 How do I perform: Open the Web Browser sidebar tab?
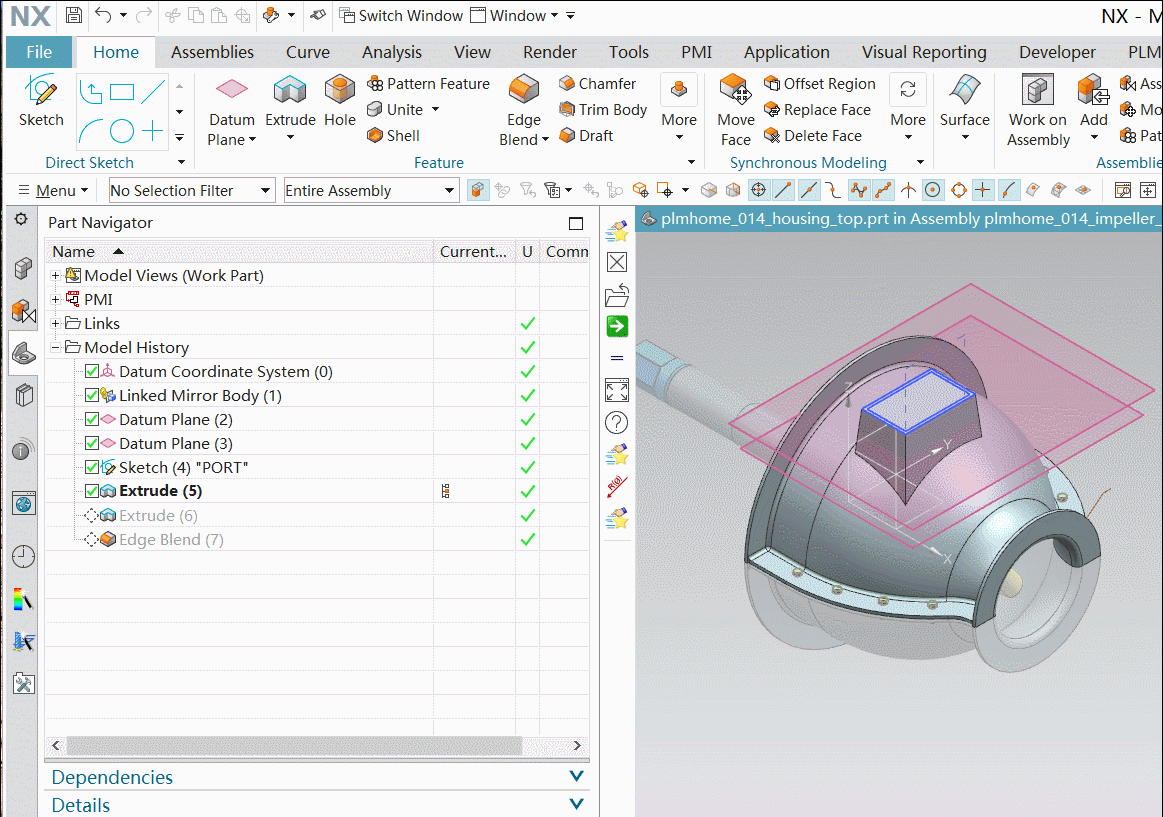23,503
